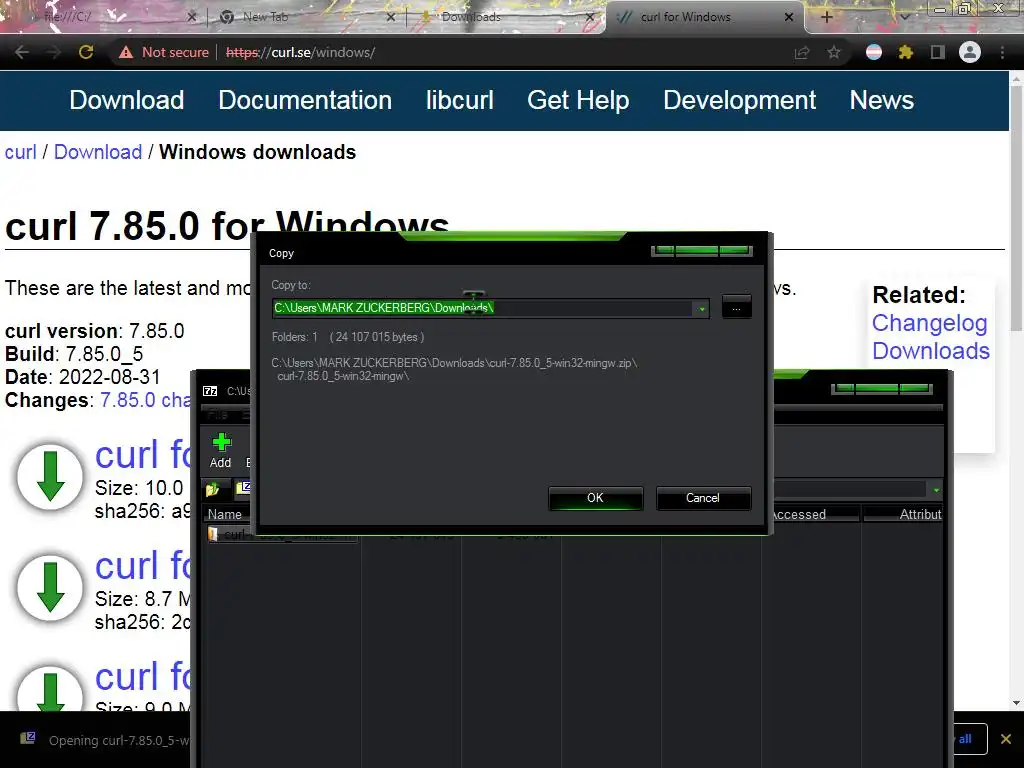Open the Changelog related link

click(x=929, y=323)
